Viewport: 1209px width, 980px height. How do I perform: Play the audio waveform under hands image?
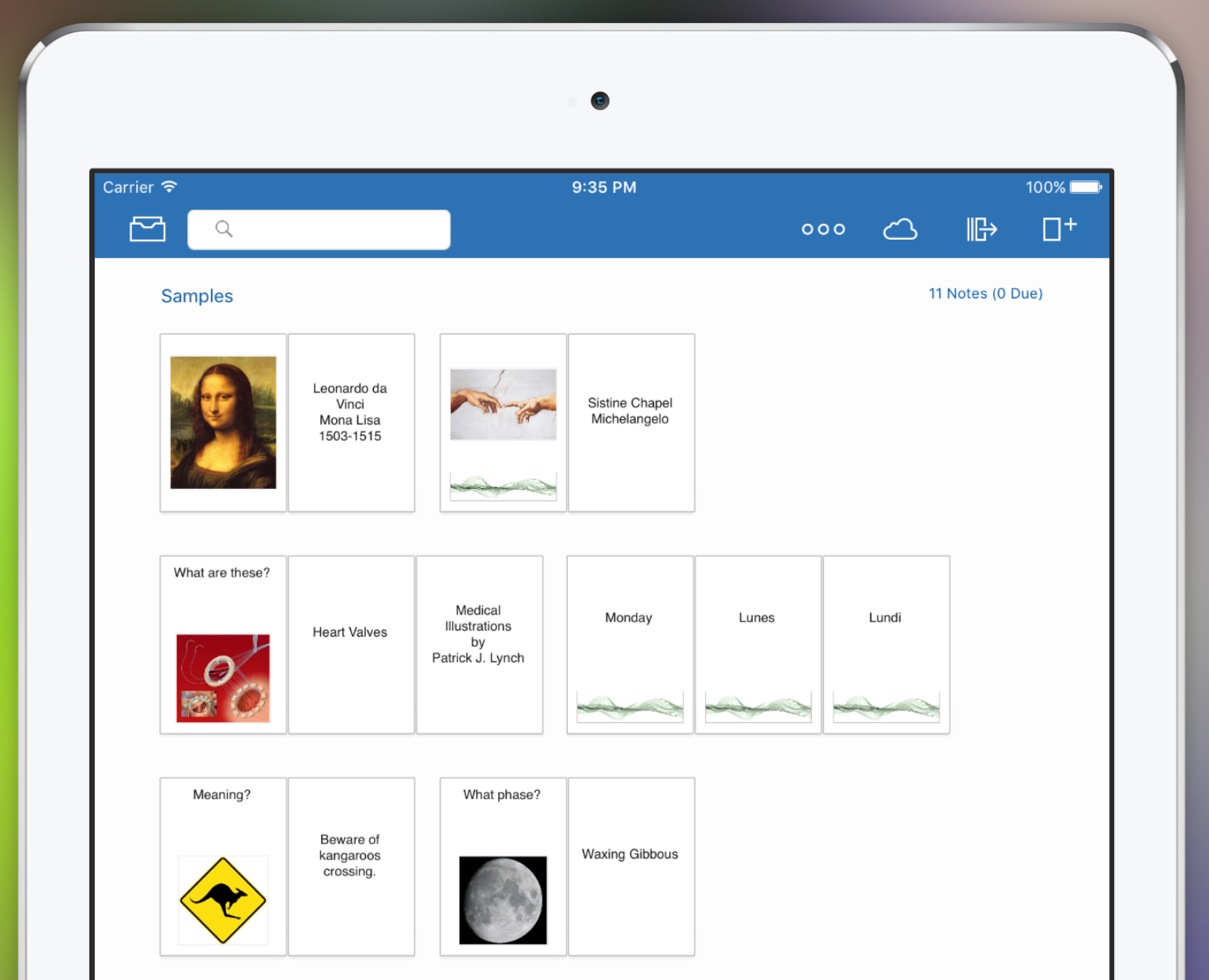[503, 486]
